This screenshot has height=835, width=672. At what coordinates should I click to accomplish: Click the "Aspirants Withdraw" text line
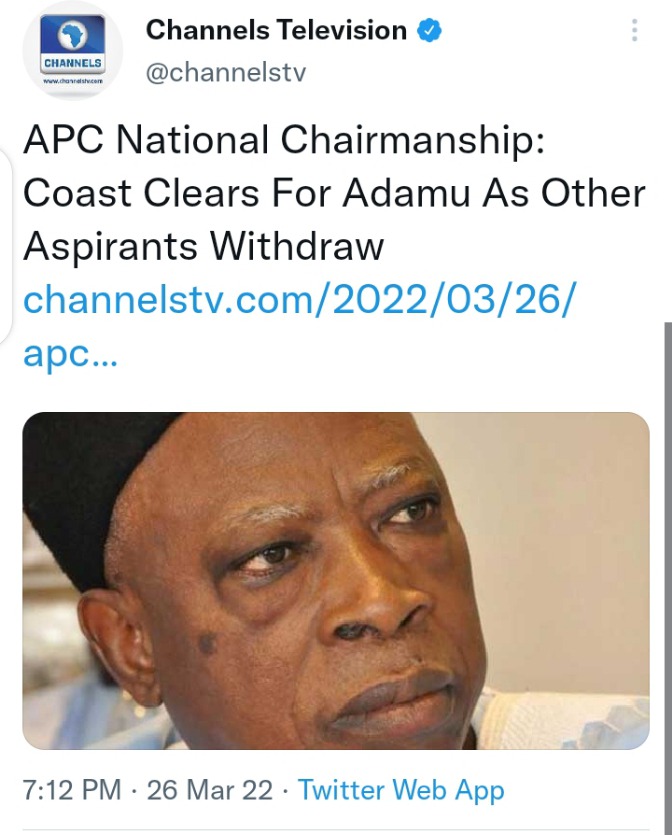pyautogui.click(x=203, y=246)
